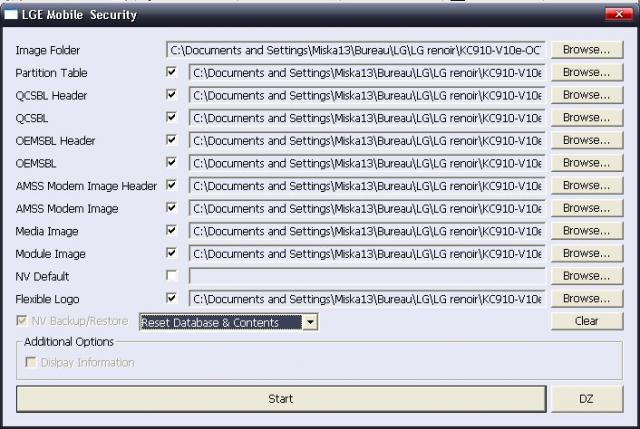Image resolution: width=640 pixels, height=429 pixels.
Task: Click Browse in the OEMSBL row
Action: pos(587,163)
